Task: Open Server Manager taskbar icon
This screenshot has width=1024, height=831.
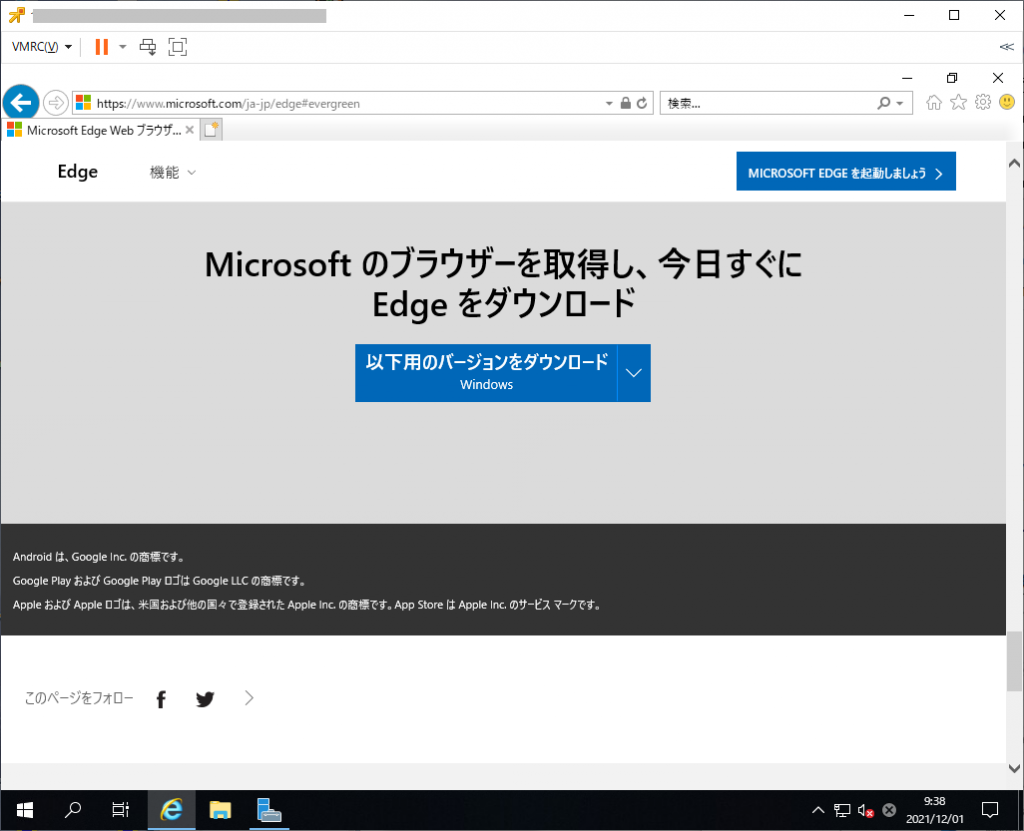Action: [269, 811]
